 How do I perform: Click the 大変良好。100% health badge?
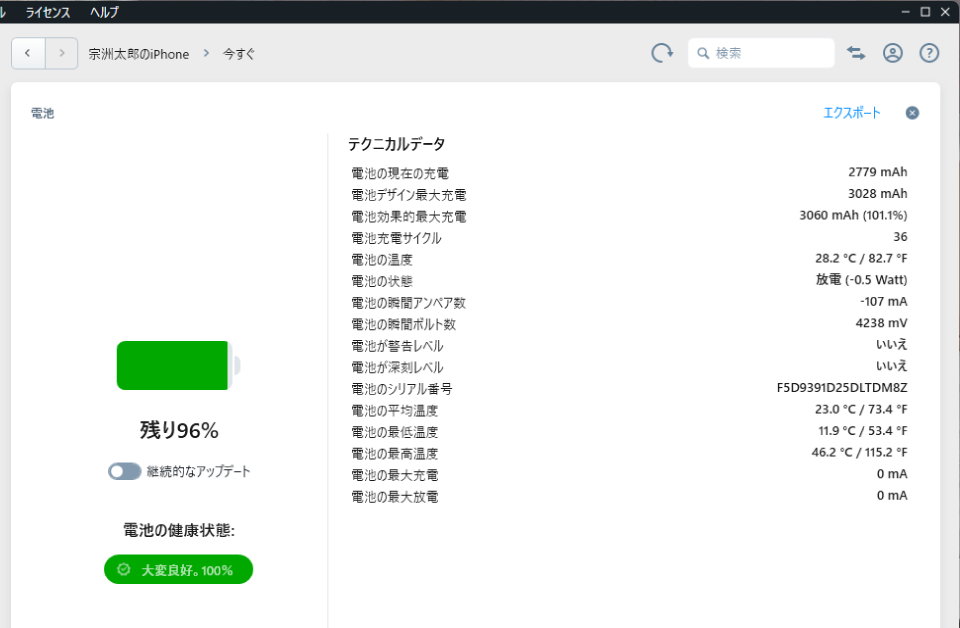coord(178,570)
